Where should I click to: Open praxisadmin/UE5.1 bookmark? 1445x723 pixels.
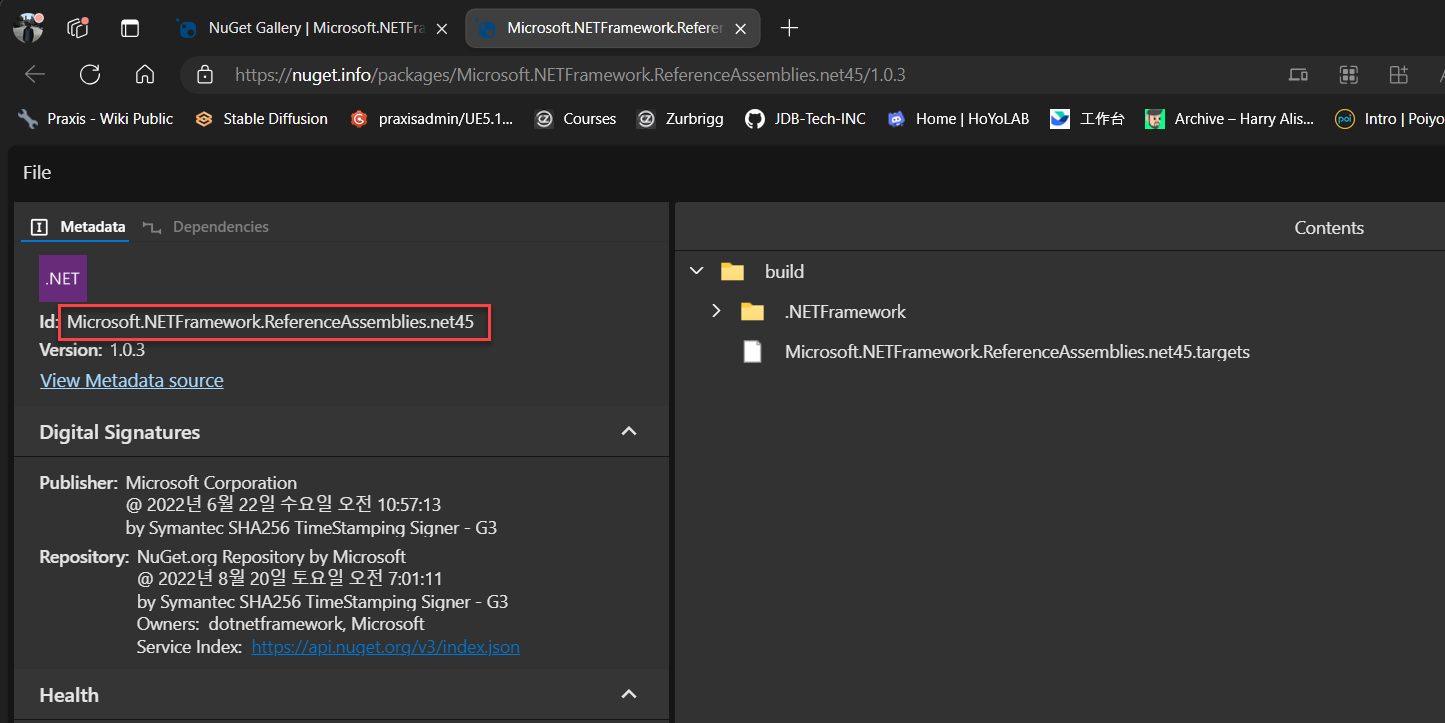(431, 118)
